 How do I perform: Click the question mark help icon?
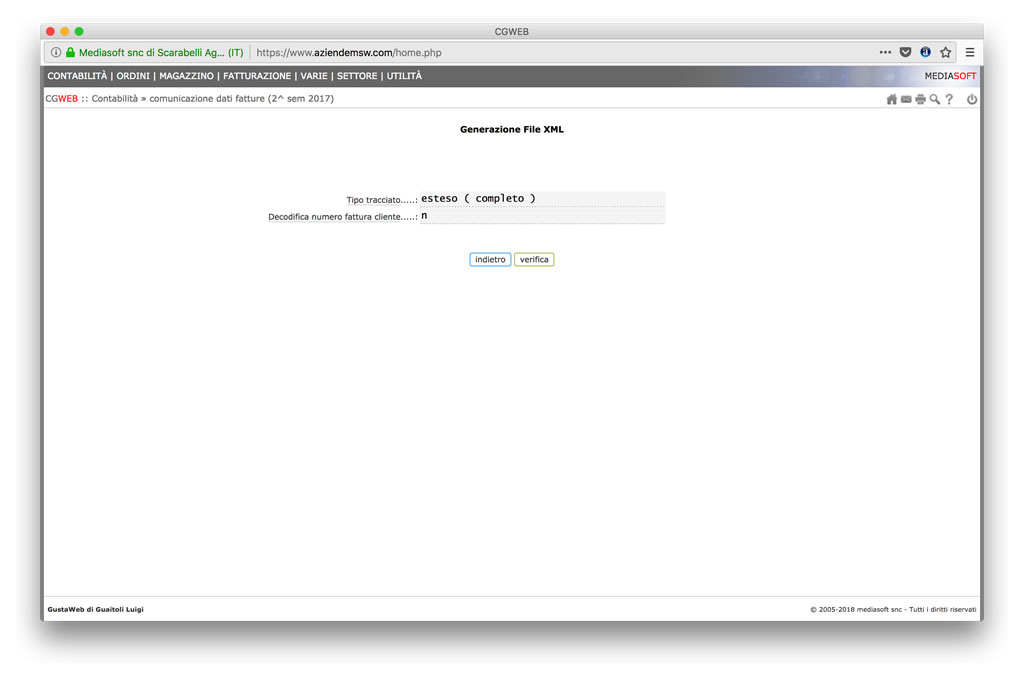point(949,99)
